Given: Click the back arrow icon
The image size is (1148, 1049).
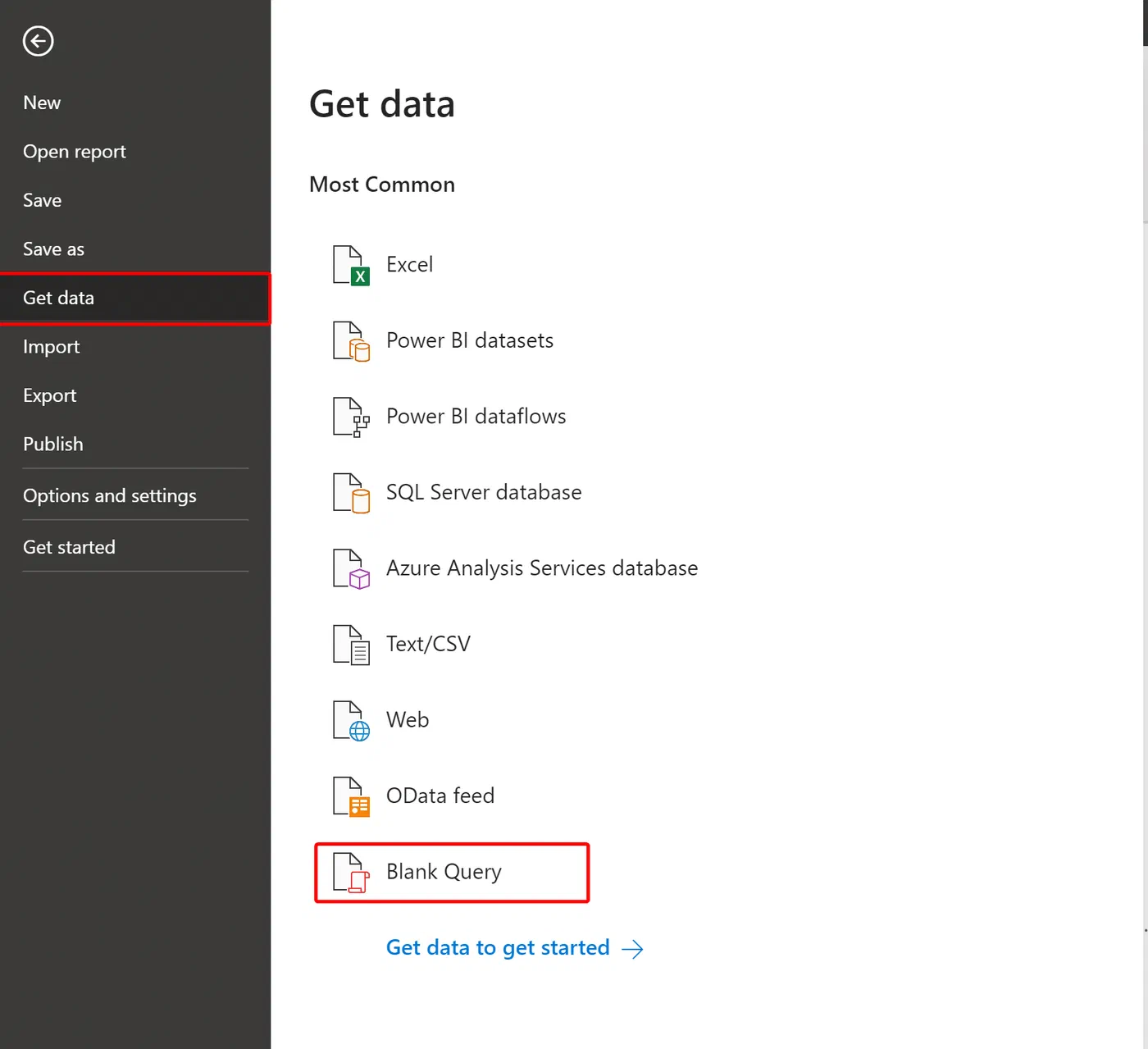Looking at the screenshot, I should pos(39,41).
